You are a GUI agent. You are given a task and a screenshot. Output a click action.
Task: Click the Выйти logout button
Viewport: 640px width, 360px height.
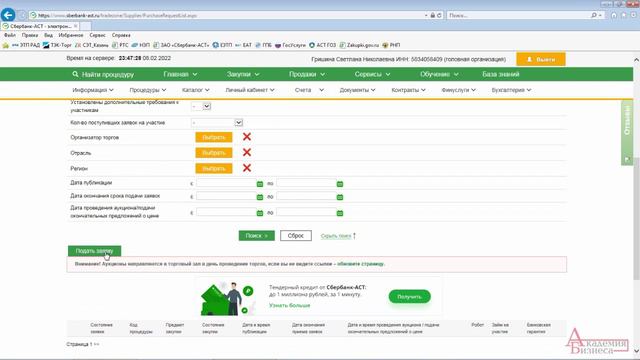tap(540, 59)
